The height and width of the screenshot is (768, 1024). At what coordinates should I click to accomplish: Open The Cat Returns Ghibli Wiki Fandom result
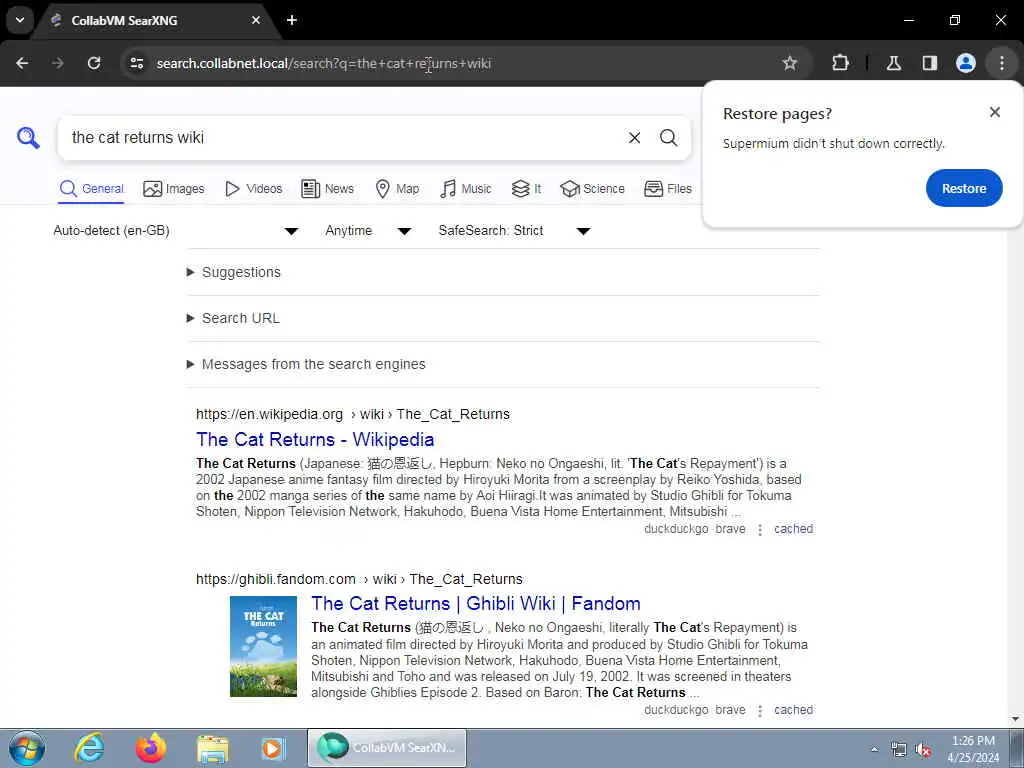click(x=475, y=603)
